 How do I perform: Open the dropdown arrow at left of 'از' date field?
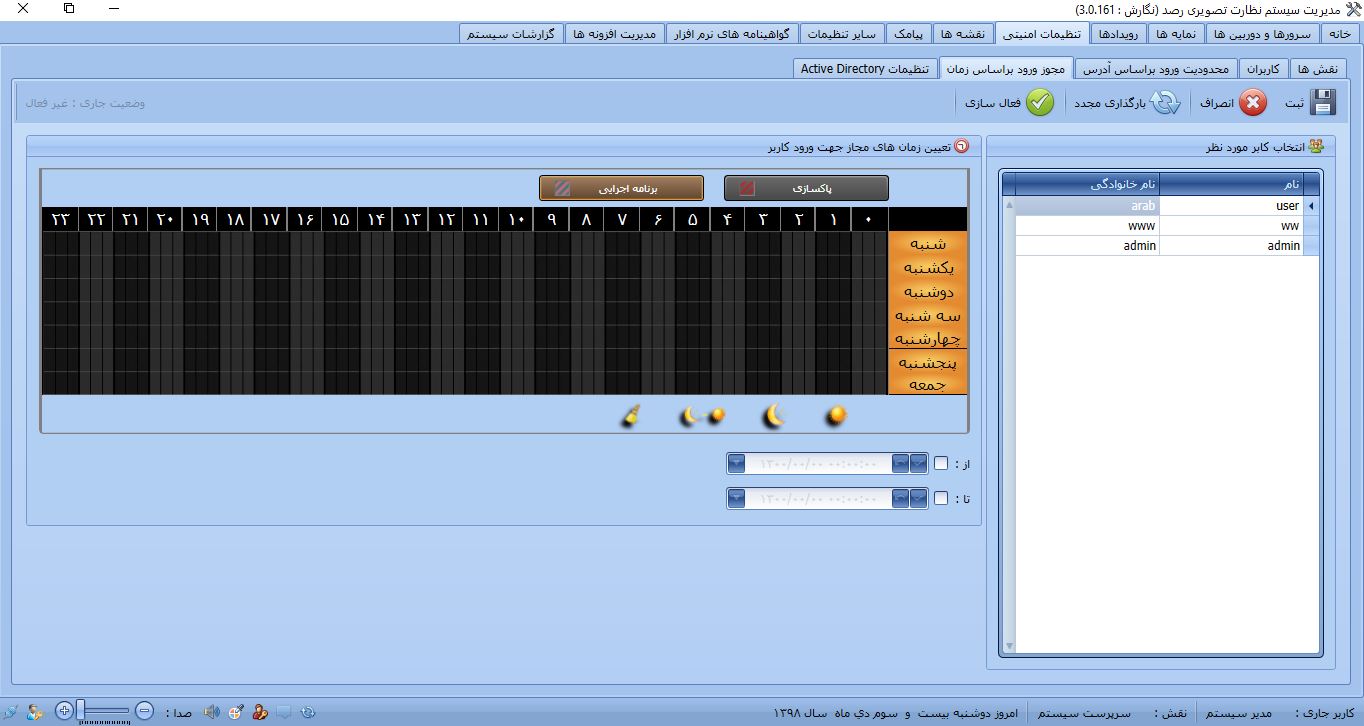tap(737, 464)
